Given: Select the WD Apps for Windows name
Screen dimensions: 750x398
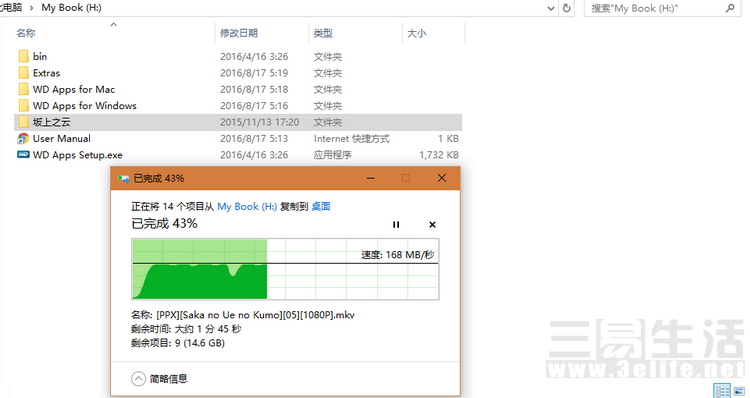Looking at the screenshot, I should (85, 105).
